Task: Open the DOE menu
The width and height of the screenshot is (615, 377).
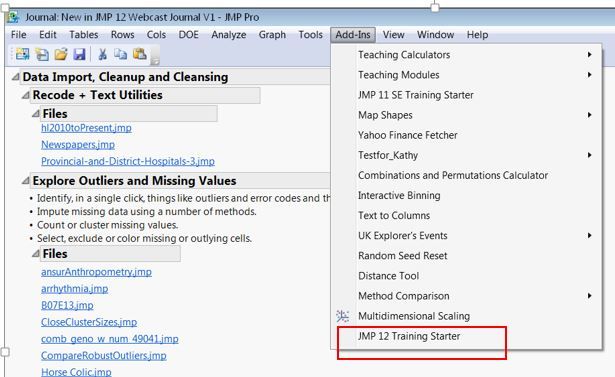Action: (x=188, y=35)
